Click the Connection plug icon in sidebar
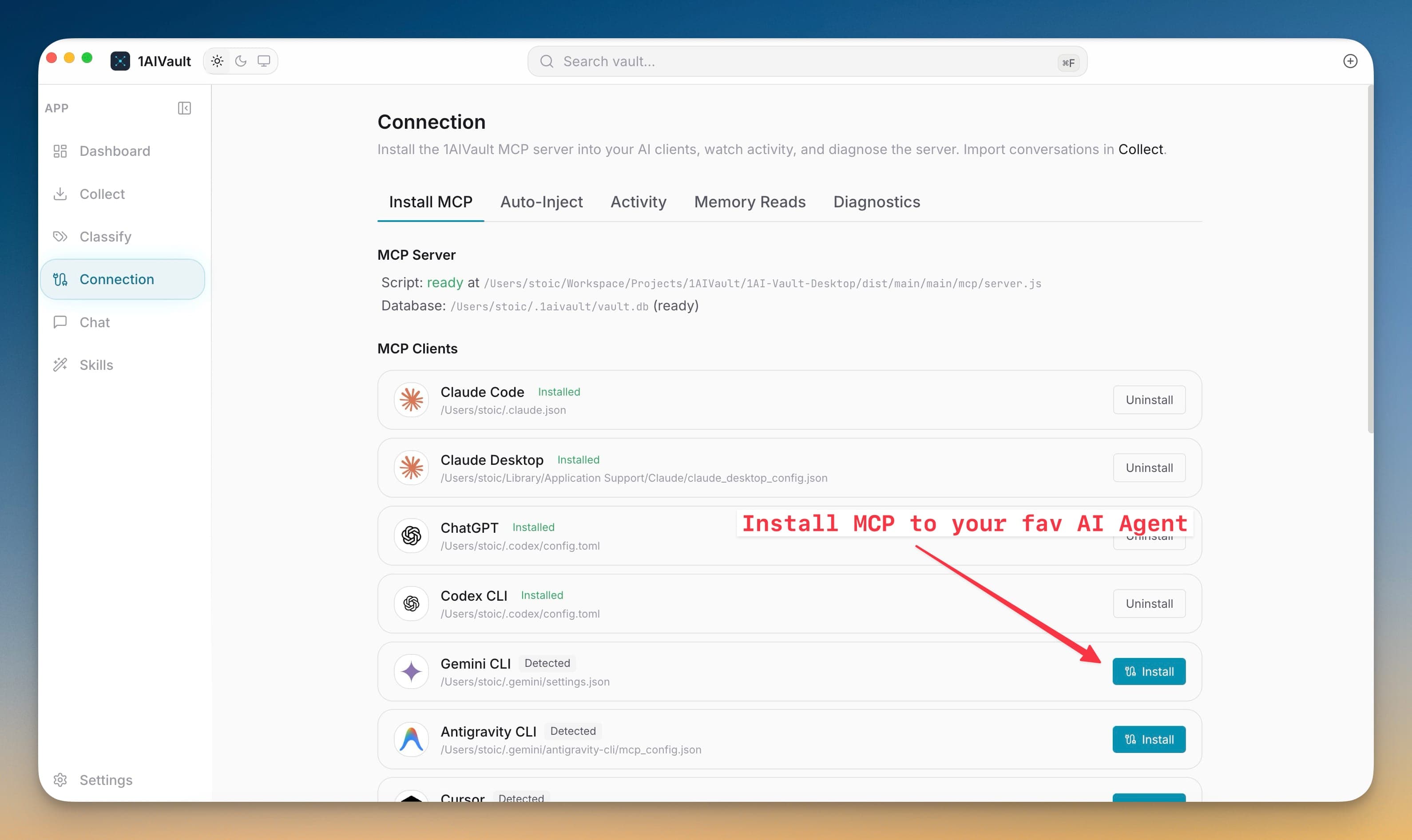This screenshot has height=840, width=1412. 60,279
